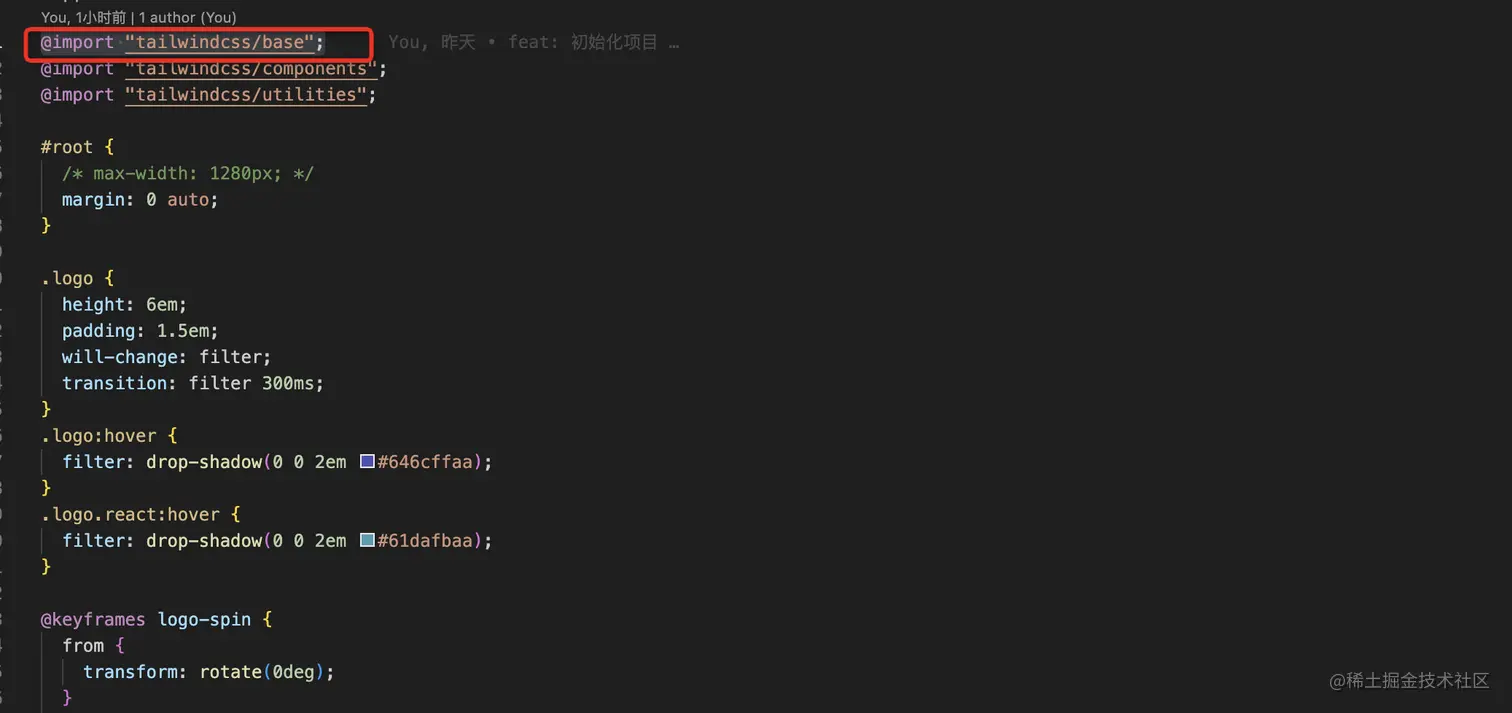Click the .logo selector line
The image size is (1512, 713).
(x=66, y=278)
